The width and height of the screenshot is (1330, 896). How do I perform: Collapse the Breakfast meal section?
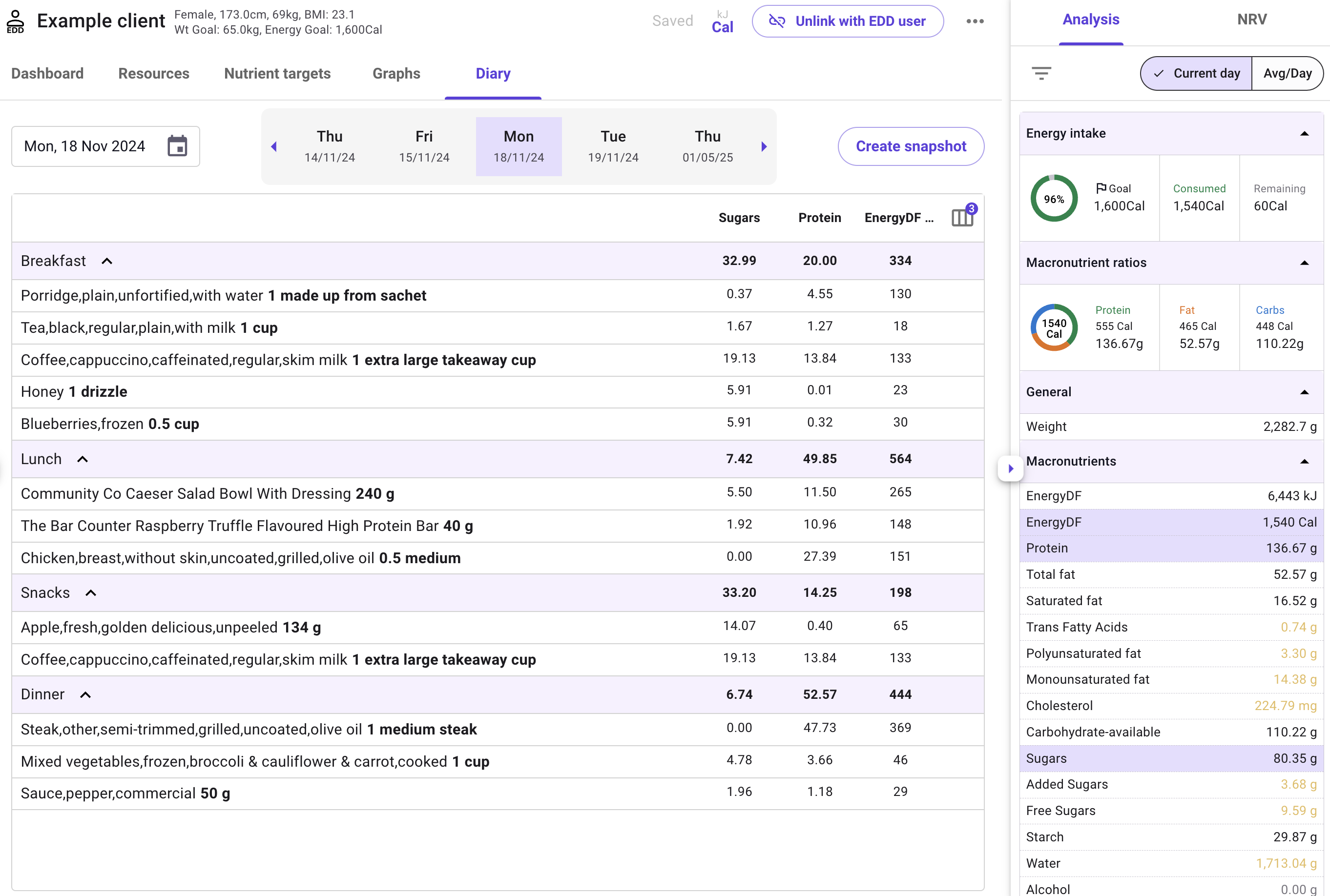[x=107, y=261]
